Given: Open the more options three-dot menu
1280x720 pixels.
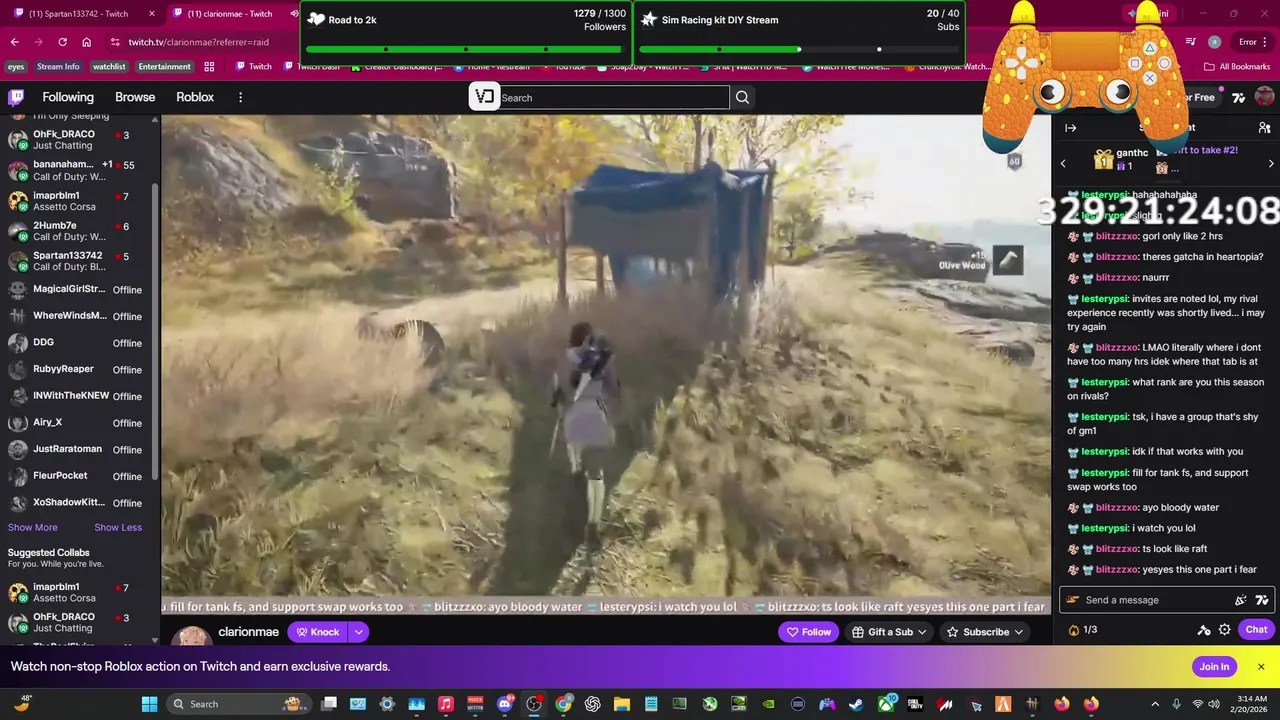Looking at the screenshot, I should coord(240,97).
